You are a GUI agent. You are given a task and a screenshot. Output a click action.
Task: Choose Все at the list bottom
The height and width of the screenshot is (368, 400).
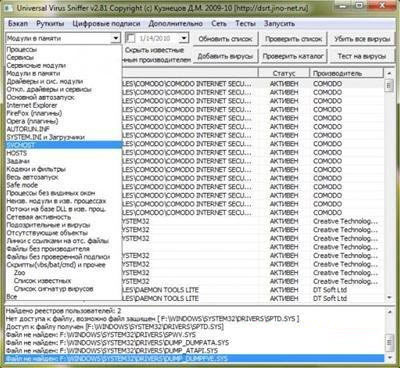coord(63,296)
